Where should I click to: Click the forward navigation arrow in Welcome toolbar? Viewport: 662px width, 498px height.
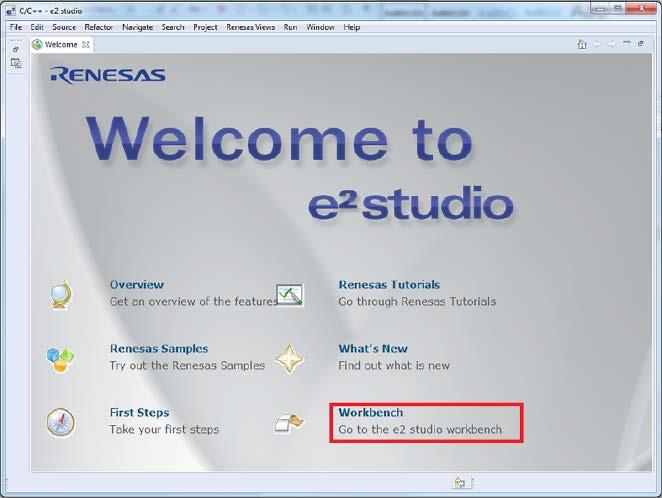tap(611, 44)
